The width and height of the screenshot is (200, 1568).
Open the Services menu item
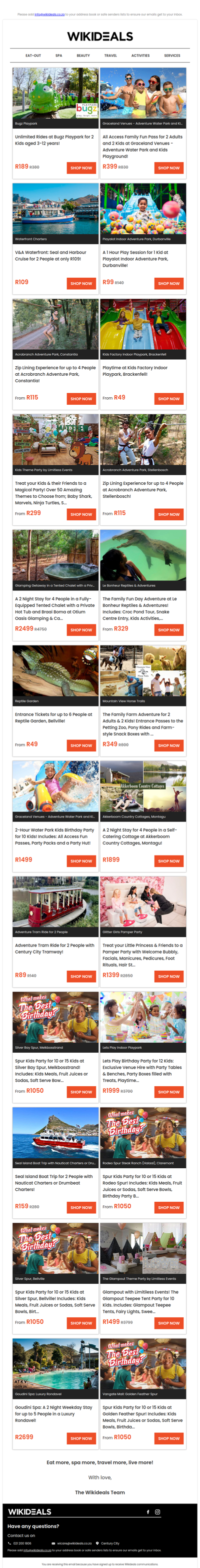tap(172, 56)
